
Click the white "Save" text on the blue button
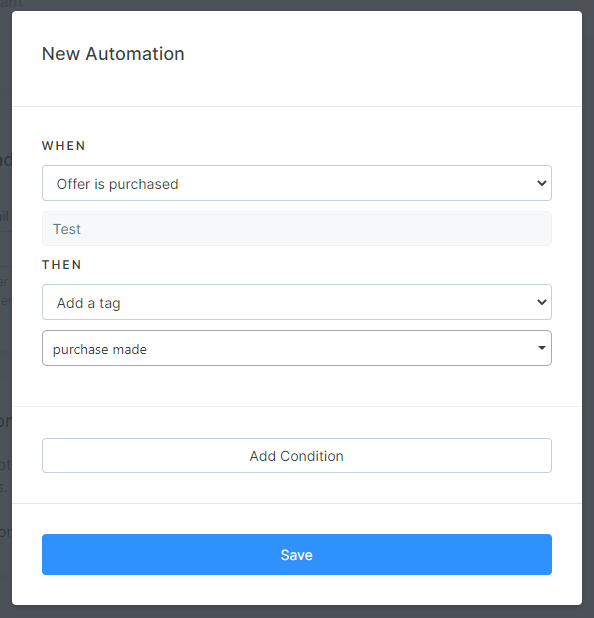point(296,555)
